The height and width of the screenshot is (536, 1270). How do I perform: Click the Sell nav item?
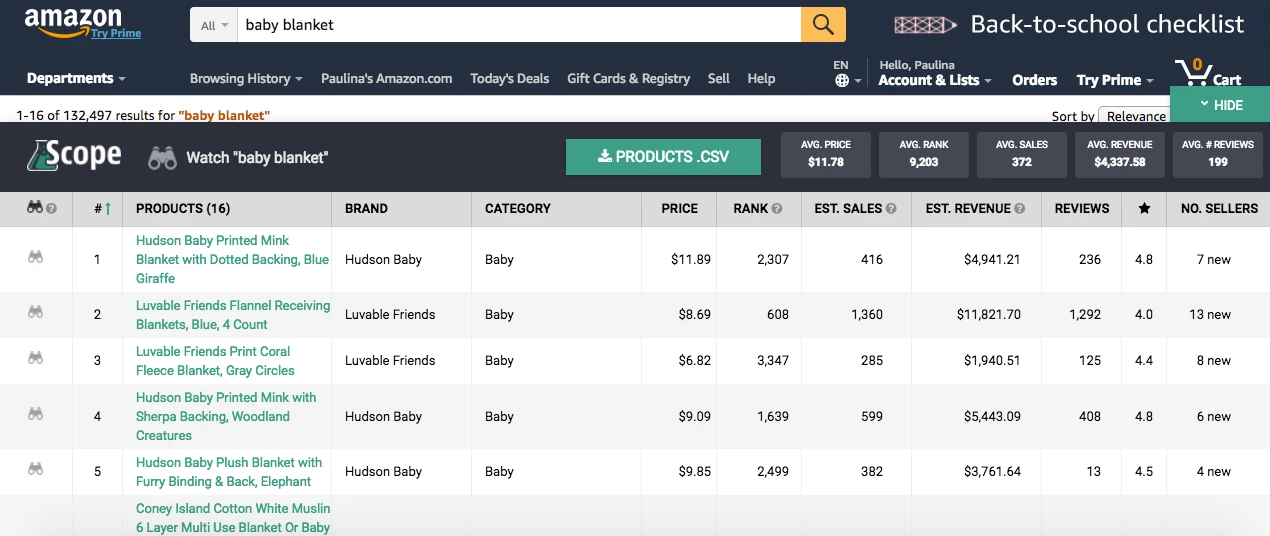click(x=718, y=78)
